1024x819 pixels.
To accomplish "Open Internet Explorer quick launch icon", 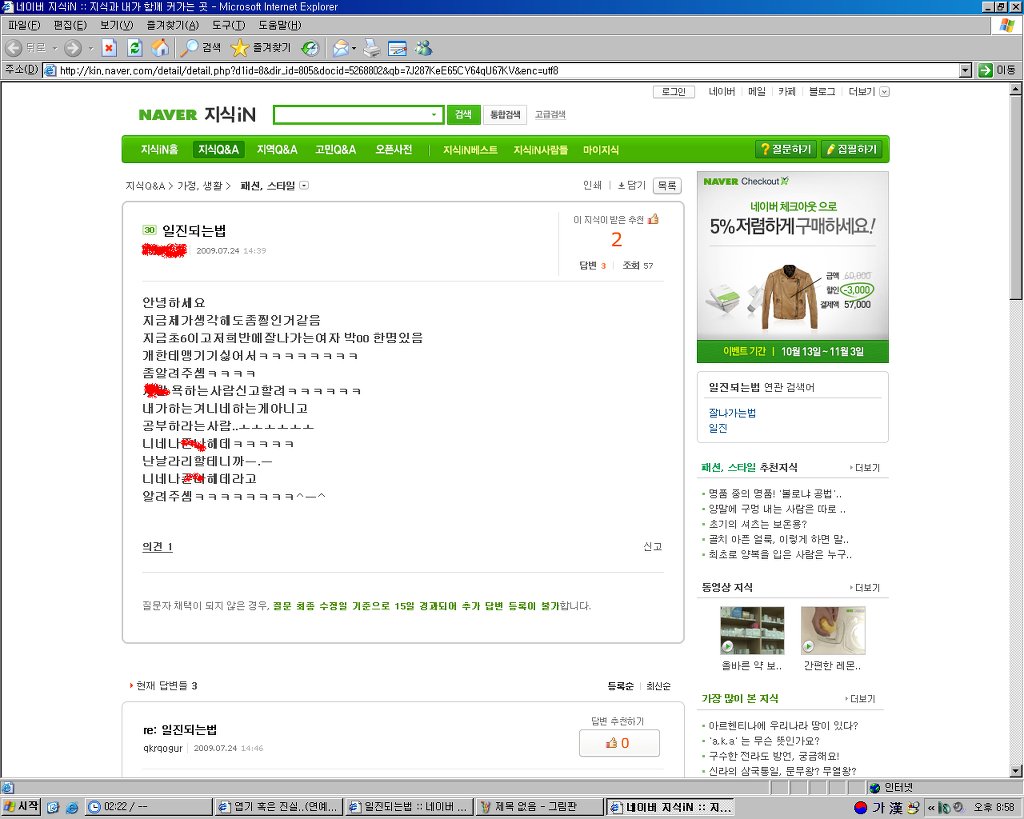I will point(72,807).
